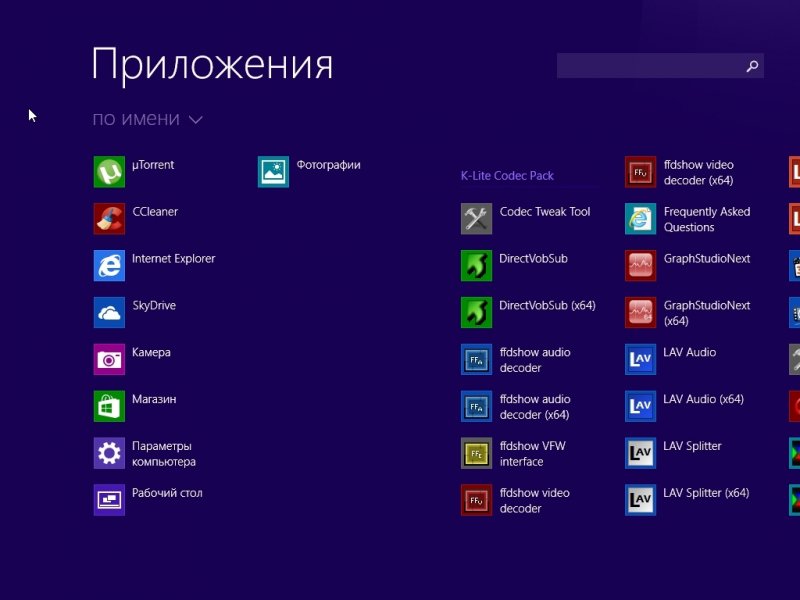800x600 pixels.
Task: Click the DirectVobSub green arrow icon
Action: point(477,265)
